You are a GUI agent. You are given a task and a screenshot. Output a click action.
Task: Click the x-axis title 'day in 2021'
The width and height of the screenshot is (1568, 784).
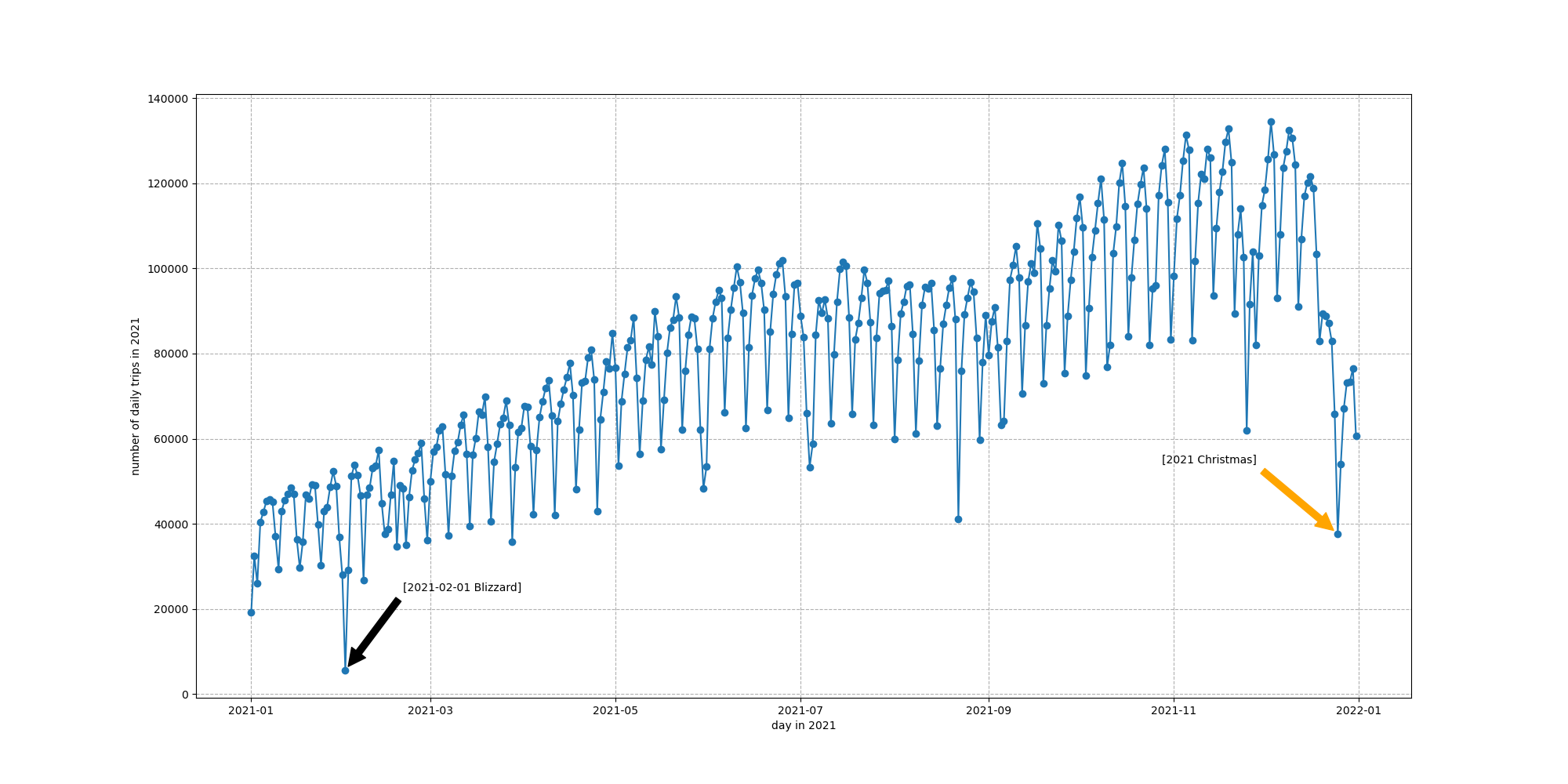tap(804, 726)
